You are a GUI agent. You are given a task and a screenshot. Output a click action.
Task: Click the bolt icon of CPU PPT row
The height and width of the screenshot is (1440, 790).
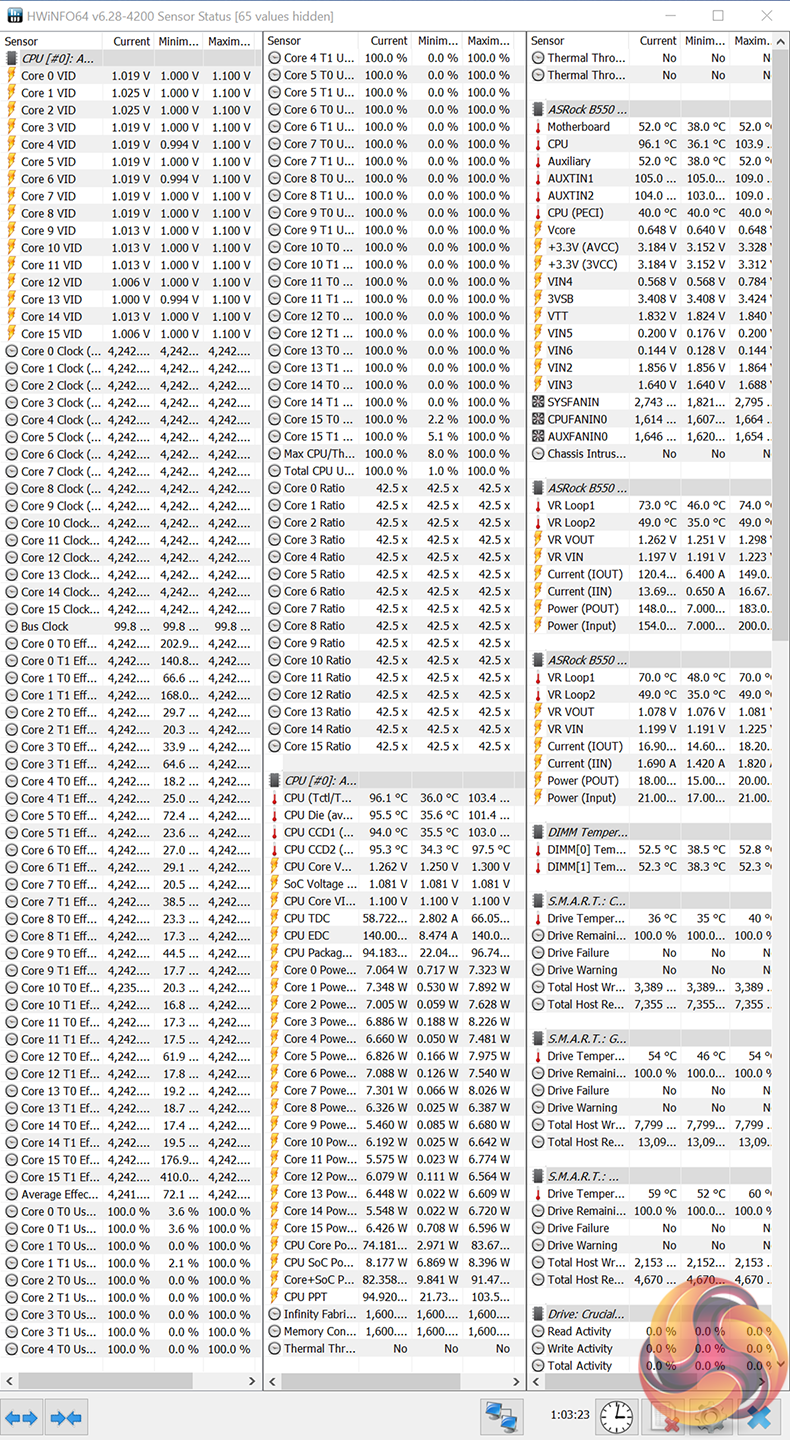(274, 1297)
